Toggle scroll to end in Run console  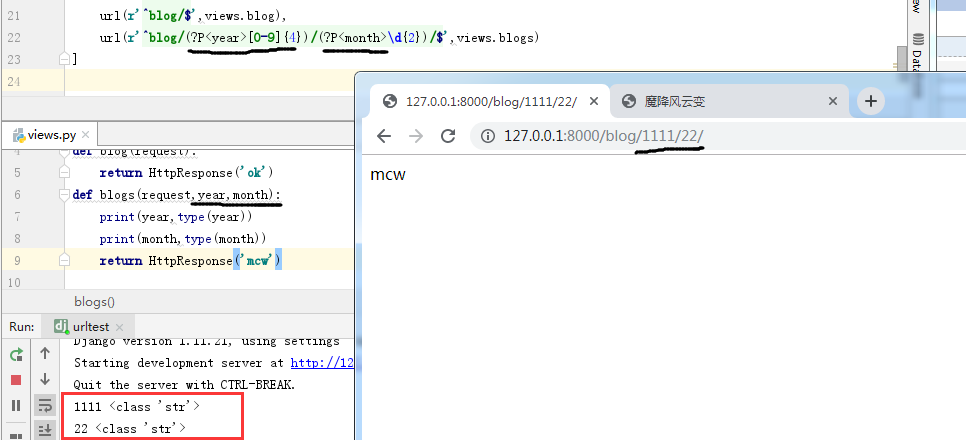pos(44,430)
